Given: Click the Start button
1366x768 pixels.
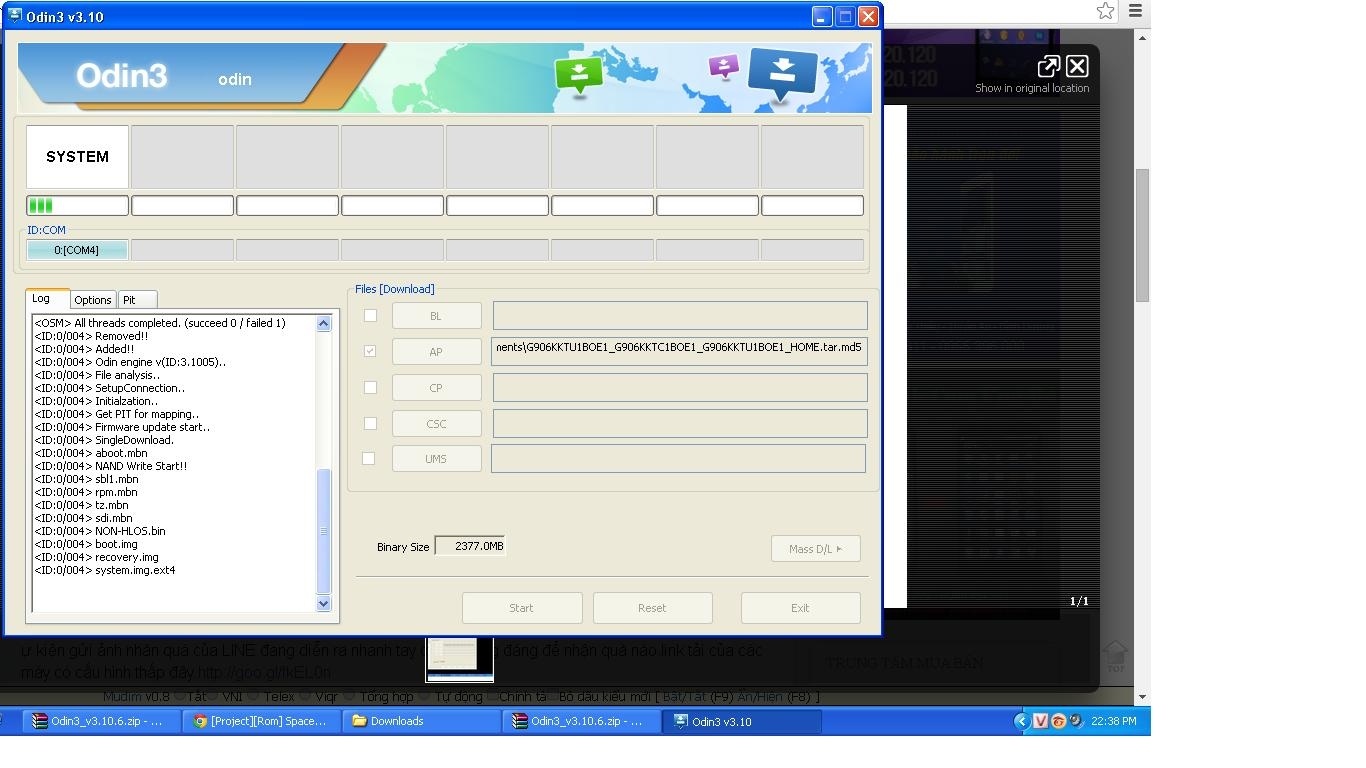Looking at the screenshot, I should point(522,608).
